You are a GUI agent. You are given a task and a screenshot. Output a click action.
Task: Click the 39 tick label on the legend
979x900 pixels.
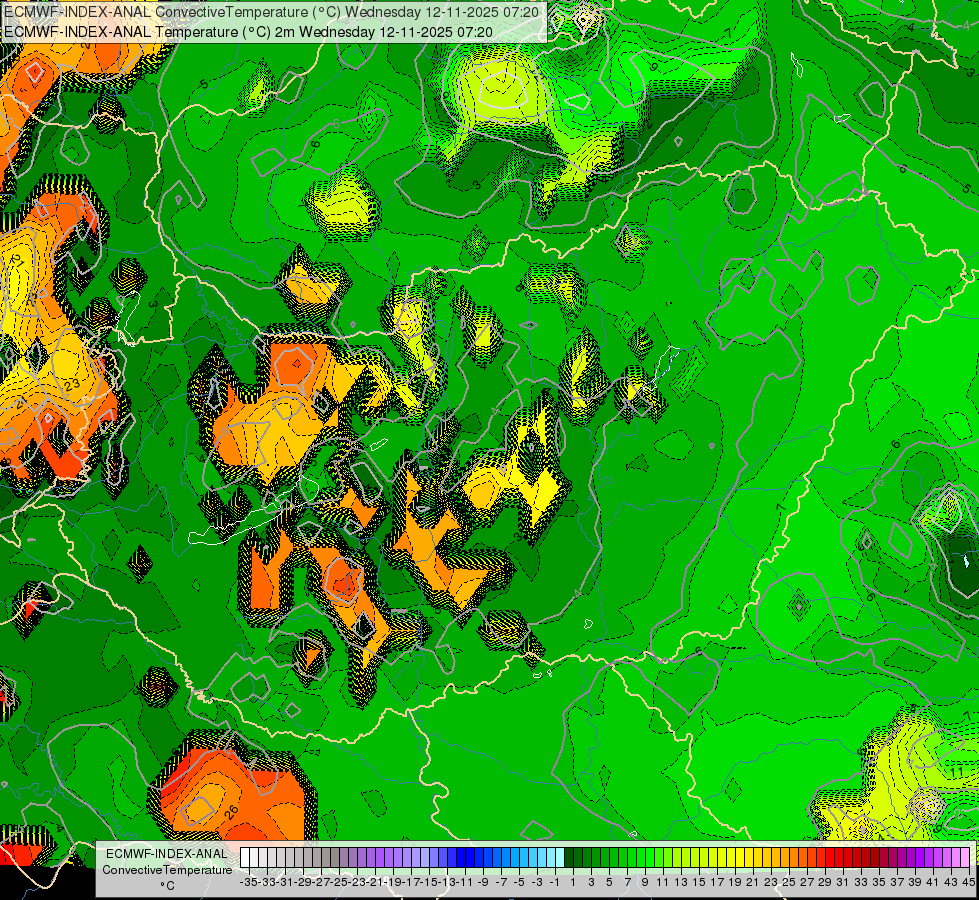[x=915, y=882]
